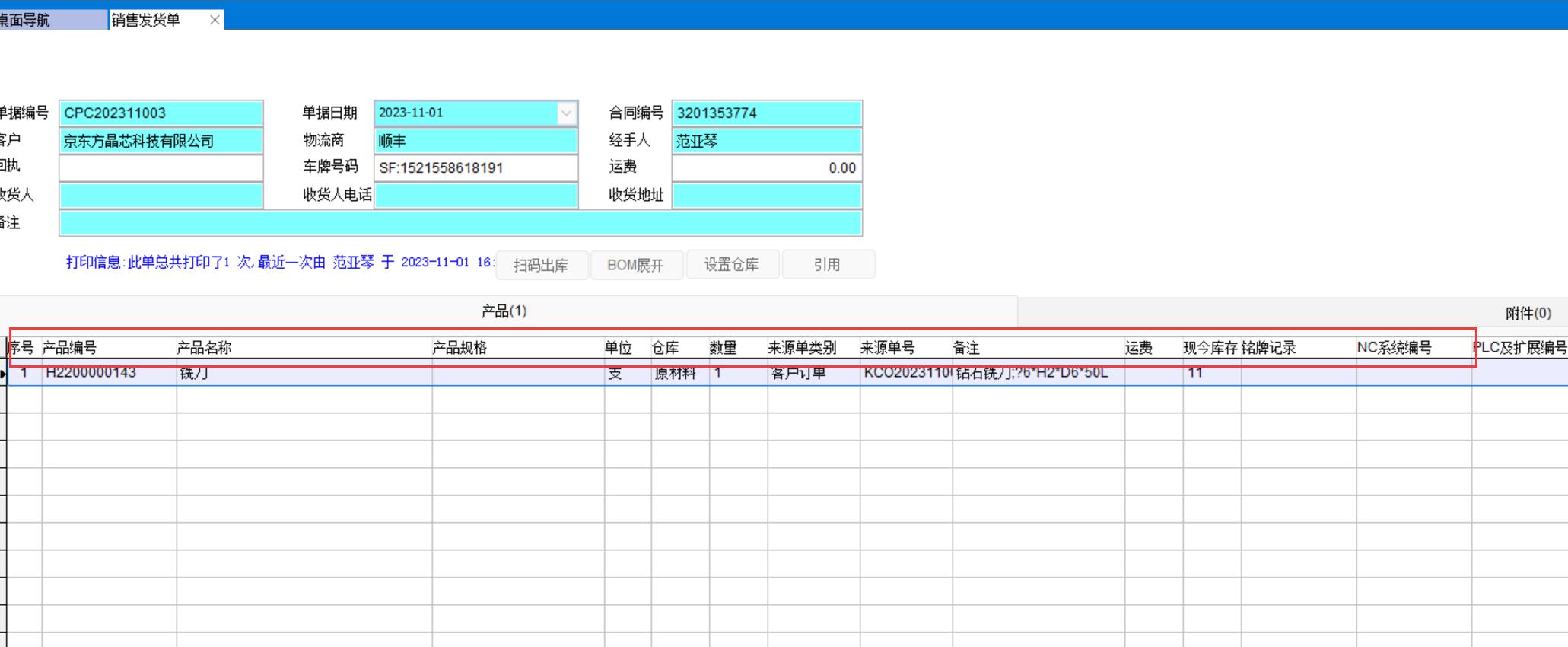Click the 引用 button
This screenshot has width=1568, height=647.
coord(827,265)
